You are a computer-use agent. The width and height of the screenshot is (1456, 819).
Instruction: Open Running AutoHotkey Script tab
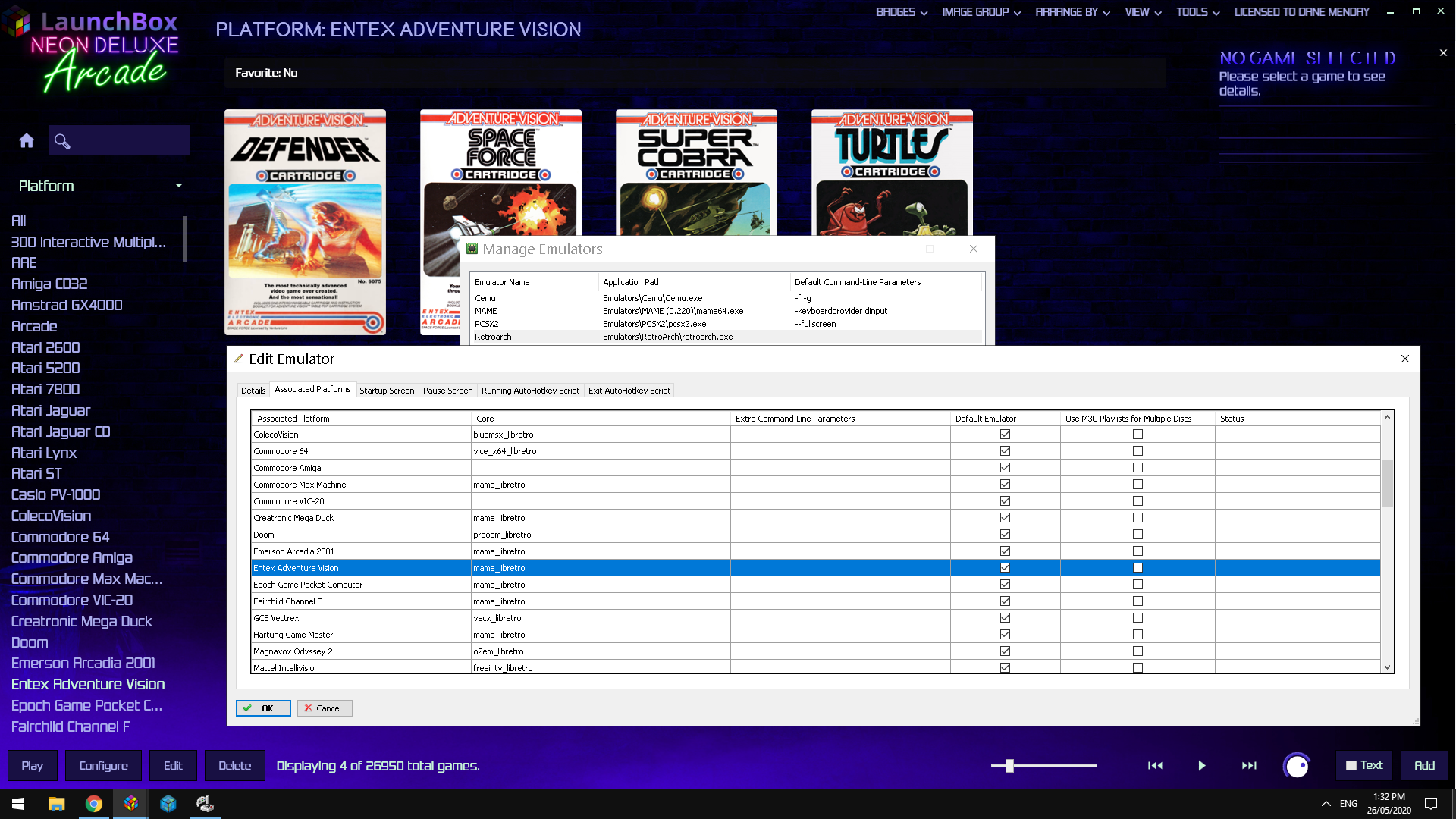[530, 391]
